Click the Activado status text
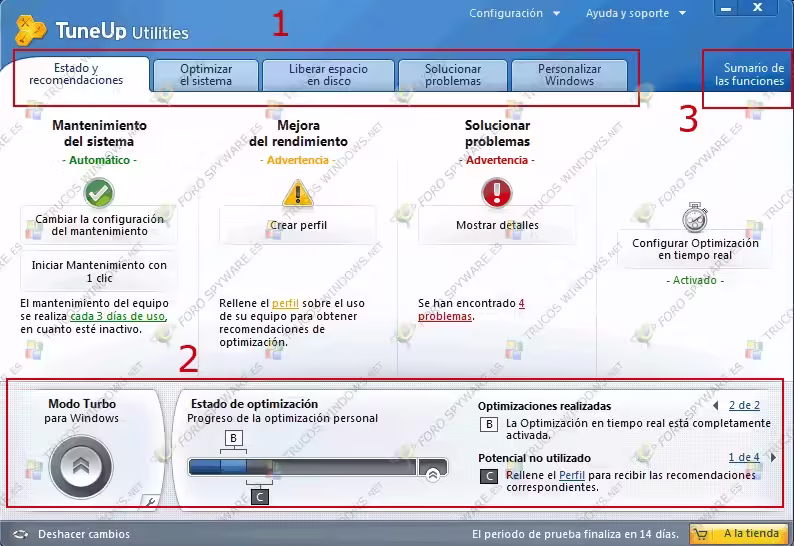 pos(695,280)
